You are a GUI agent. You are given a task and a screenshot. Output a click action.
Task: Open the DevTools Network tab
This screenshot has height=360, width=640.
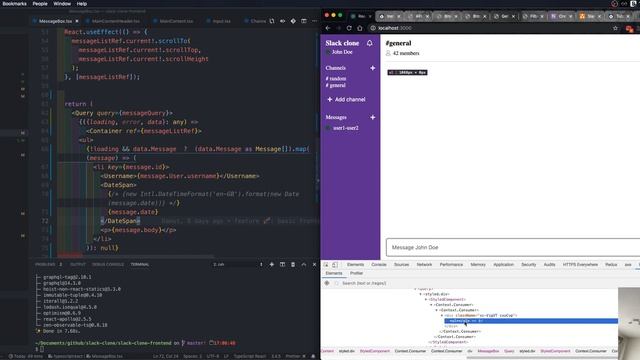coord(424,264)
